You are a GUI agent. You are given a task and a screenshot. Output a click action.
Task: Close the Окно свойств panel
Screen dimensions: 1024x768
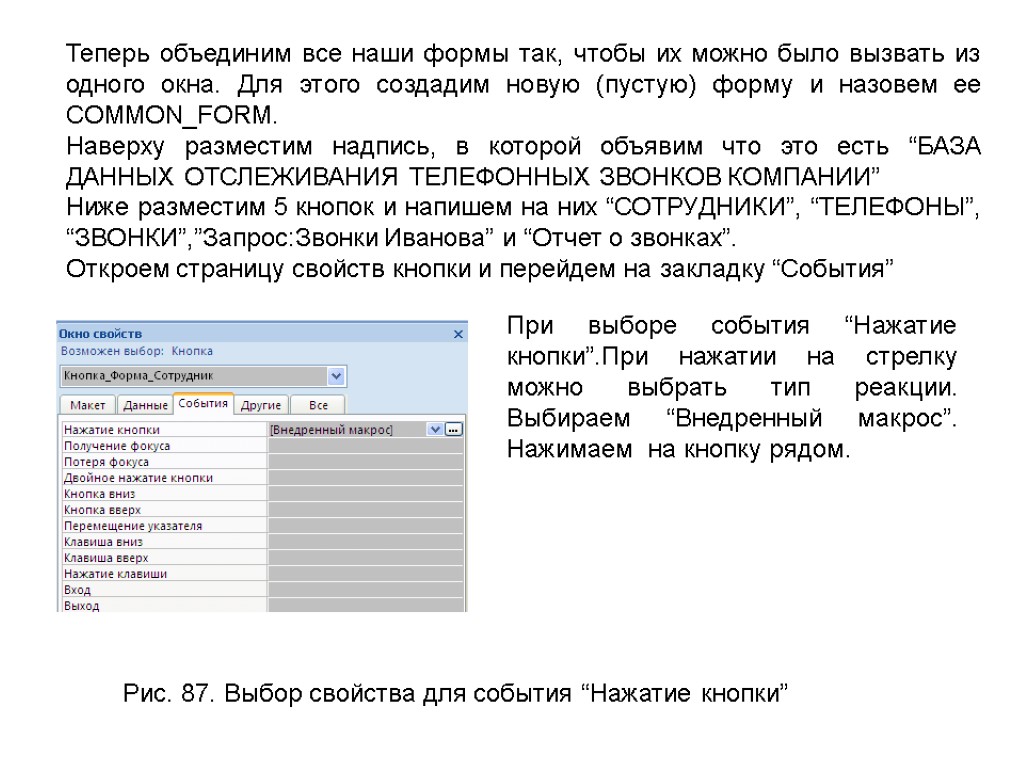point(458,334)
